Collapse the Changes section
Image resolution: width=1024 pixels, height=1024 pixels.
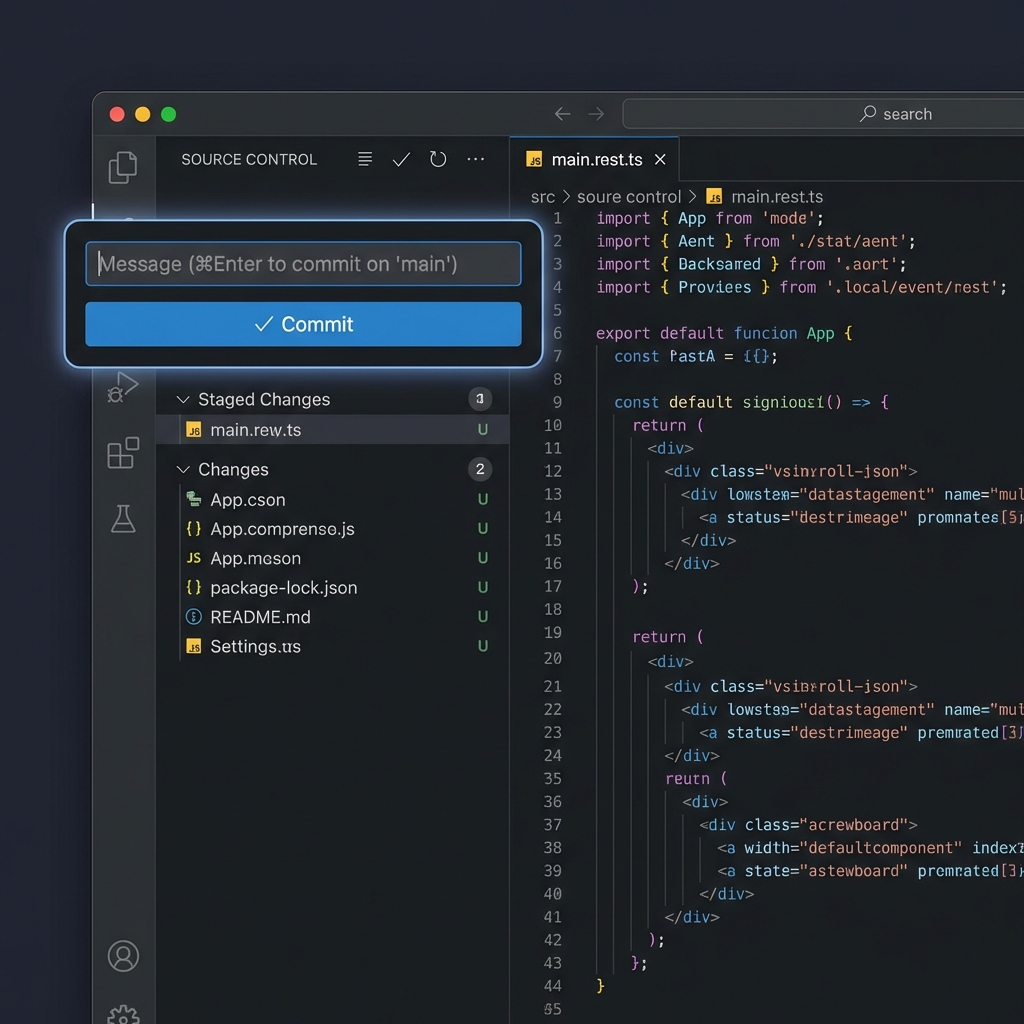click(183, 469)
